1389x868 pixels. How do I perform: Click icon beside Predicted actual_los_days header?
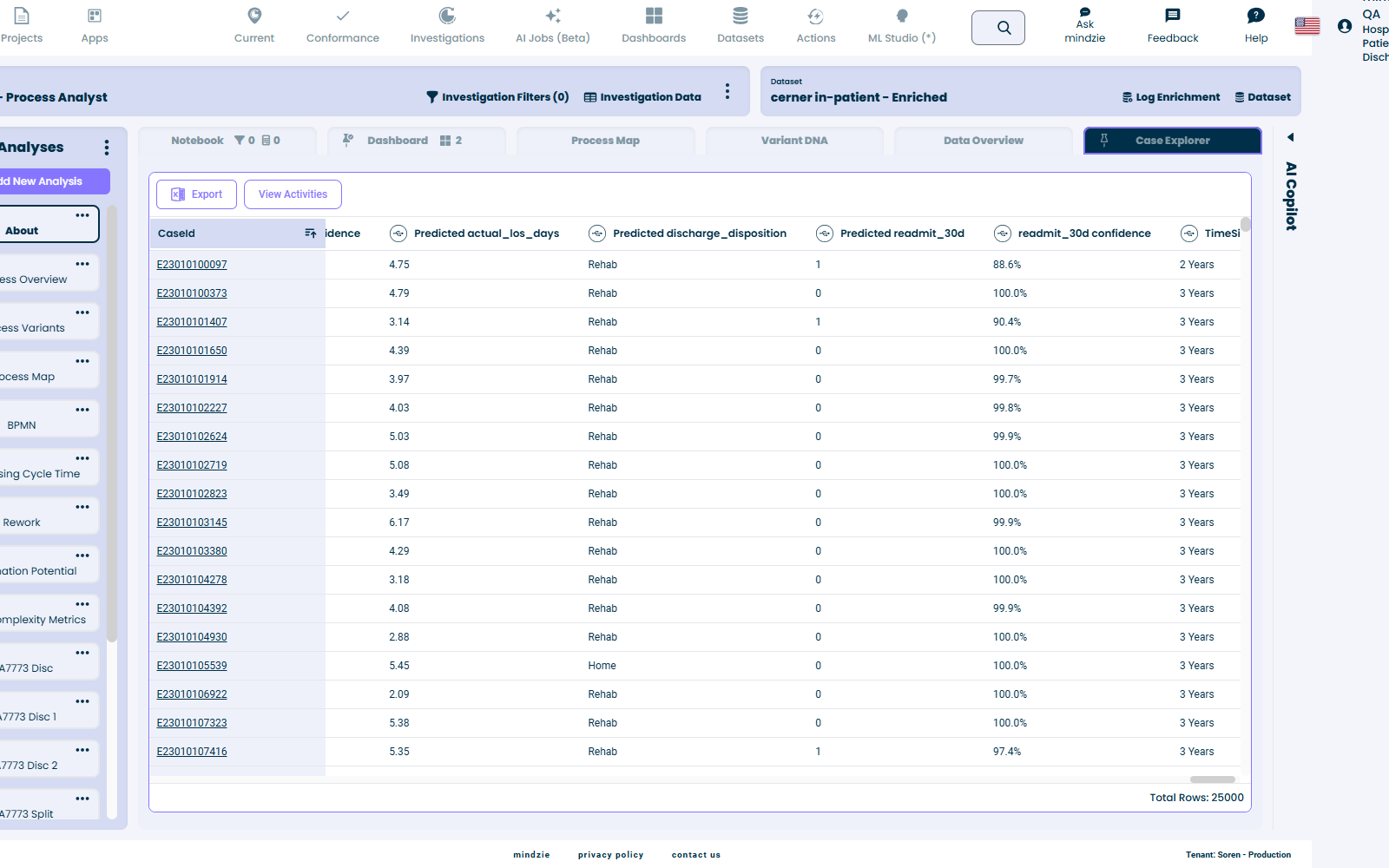click(398, 233)
